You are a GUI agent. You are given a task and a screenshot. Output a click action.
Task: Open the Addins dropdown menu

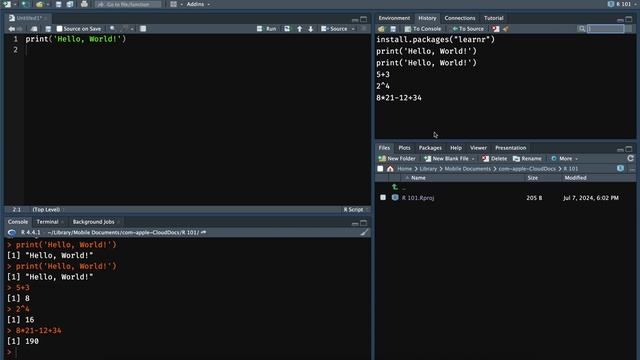198,4
